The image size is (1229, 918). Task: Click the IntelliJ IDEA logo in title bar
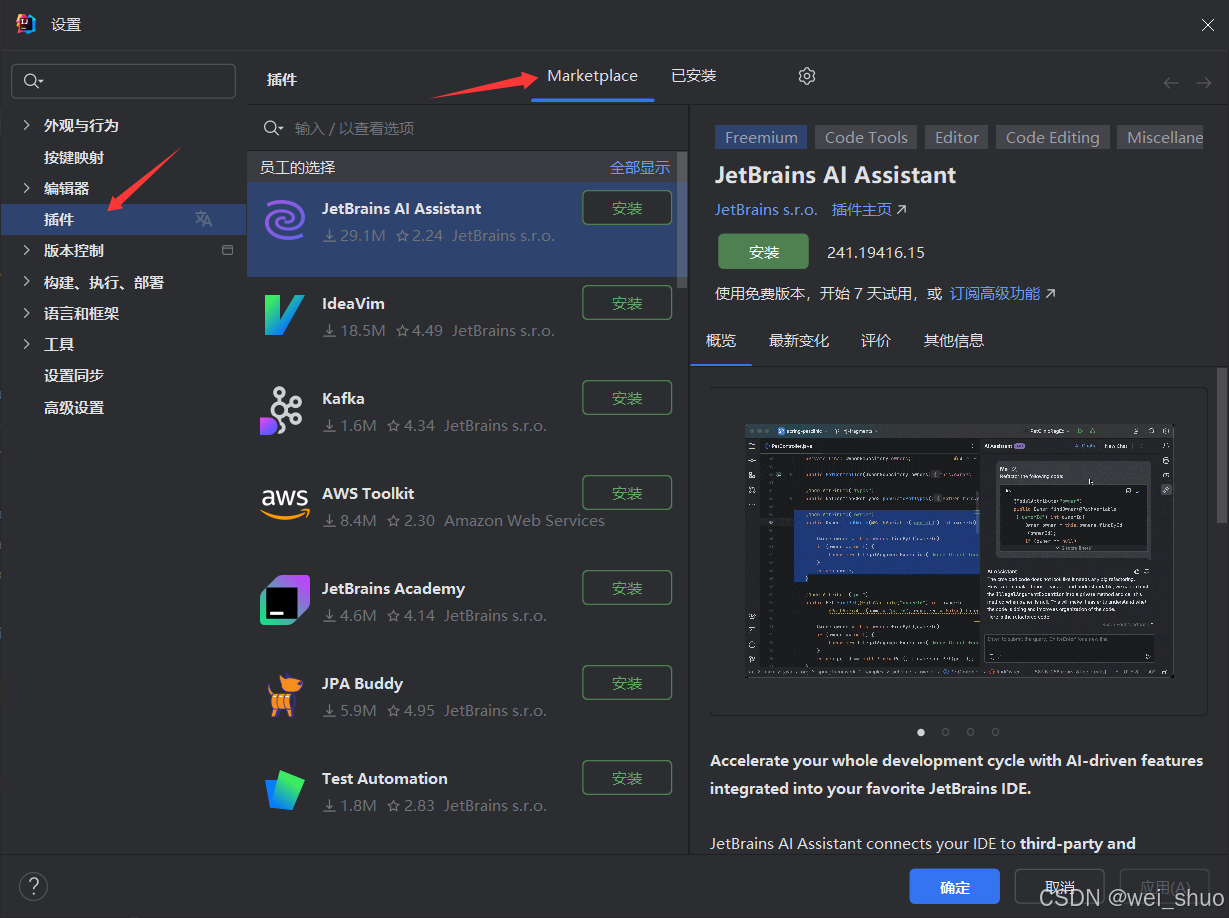[x=26, y=24]
